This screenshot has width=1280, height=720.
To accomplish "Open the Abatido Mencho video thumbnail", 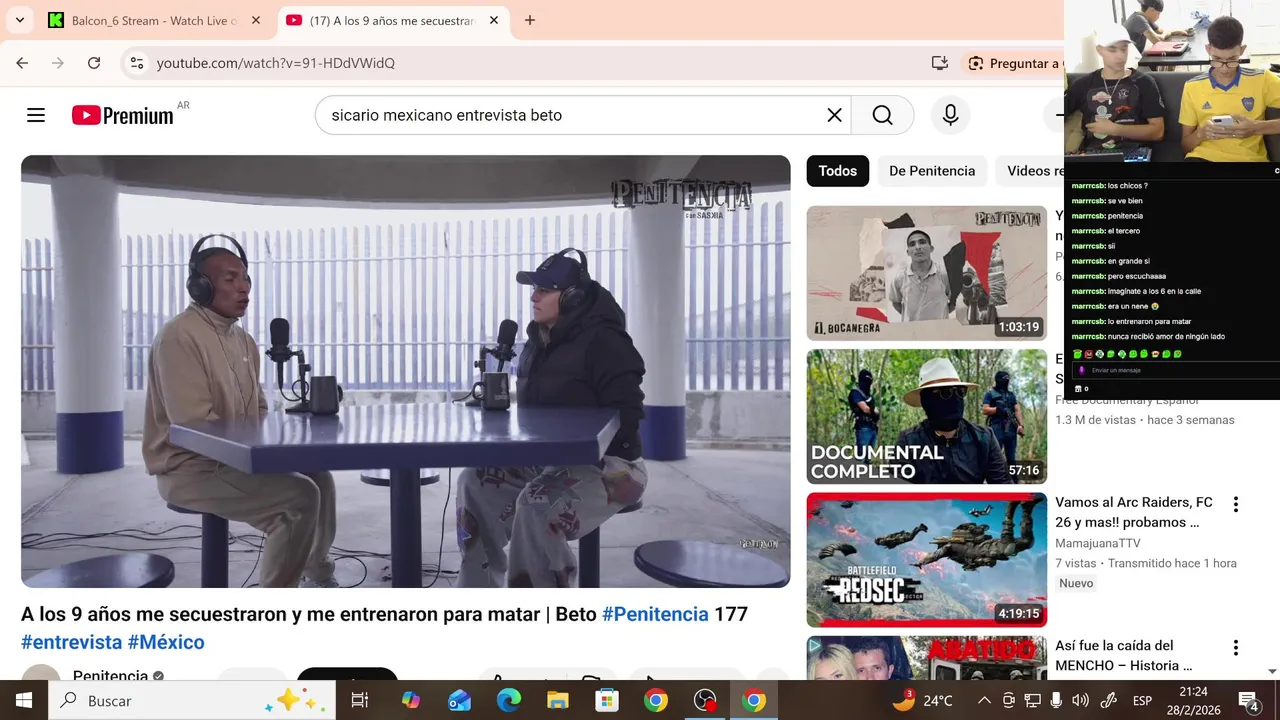I will pos(927,658).
